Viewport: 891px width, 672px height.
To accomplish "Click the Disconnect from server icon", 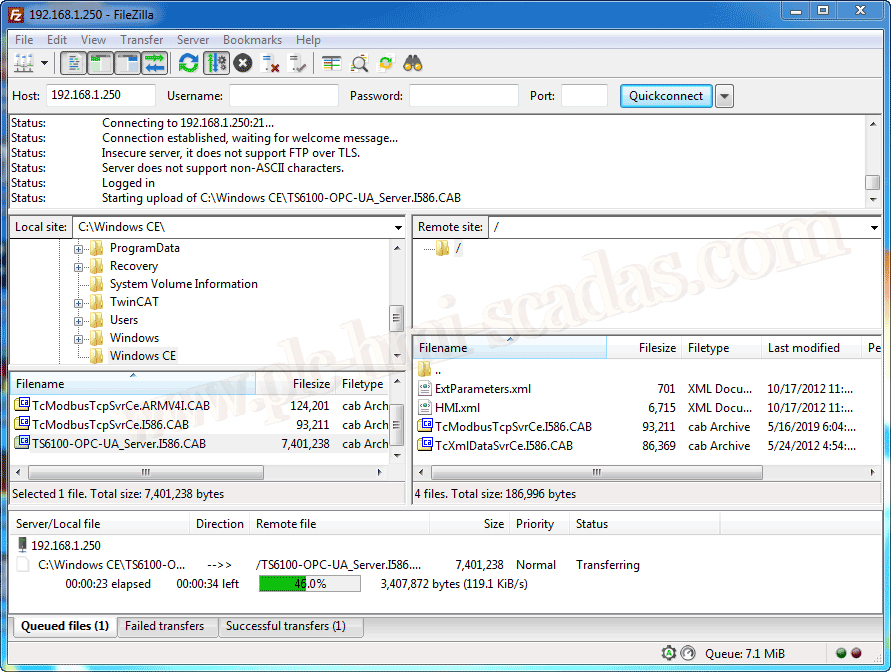I will [270, 64].
